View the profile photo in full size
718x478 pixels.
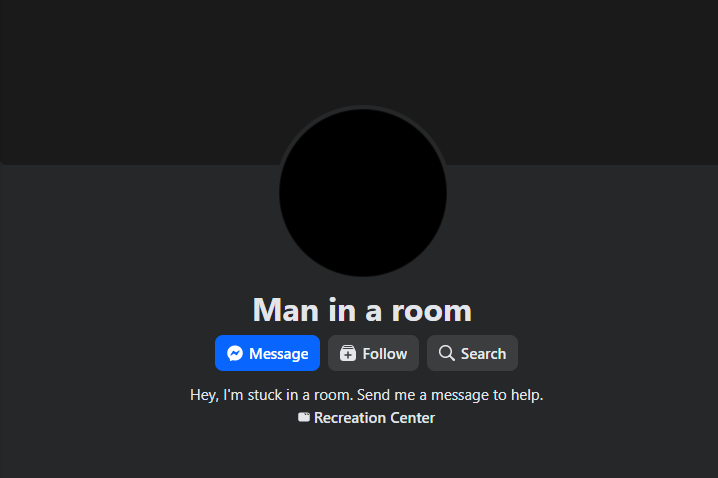click(363, 192)
